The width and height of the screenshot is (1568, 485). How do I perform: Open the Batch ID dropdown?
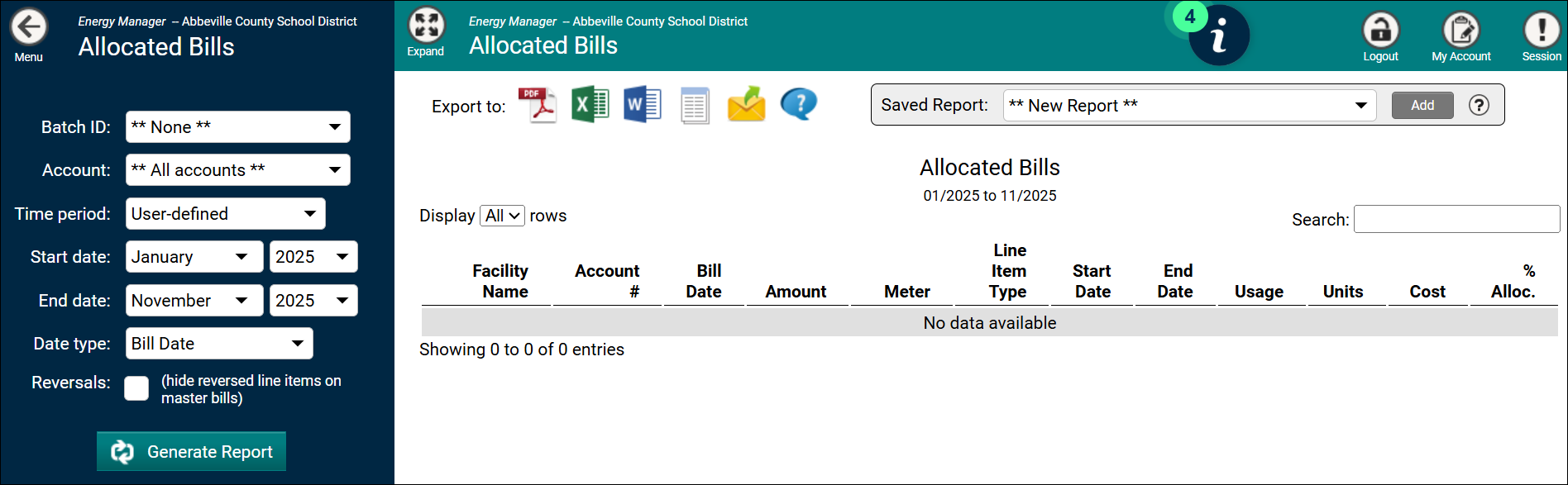point(238,127)
